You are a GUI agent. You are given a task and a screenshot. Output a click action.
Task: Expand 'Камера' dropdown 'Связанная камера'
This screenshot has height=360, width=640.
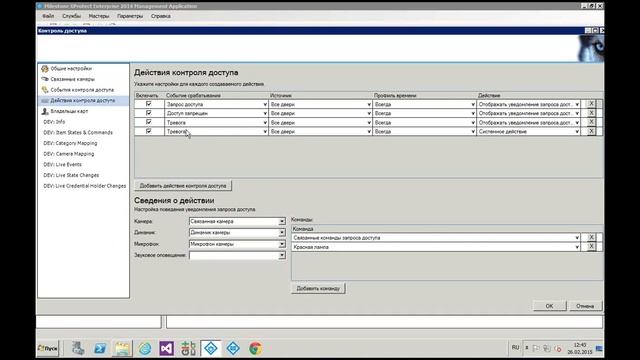[x=282, y=221]
